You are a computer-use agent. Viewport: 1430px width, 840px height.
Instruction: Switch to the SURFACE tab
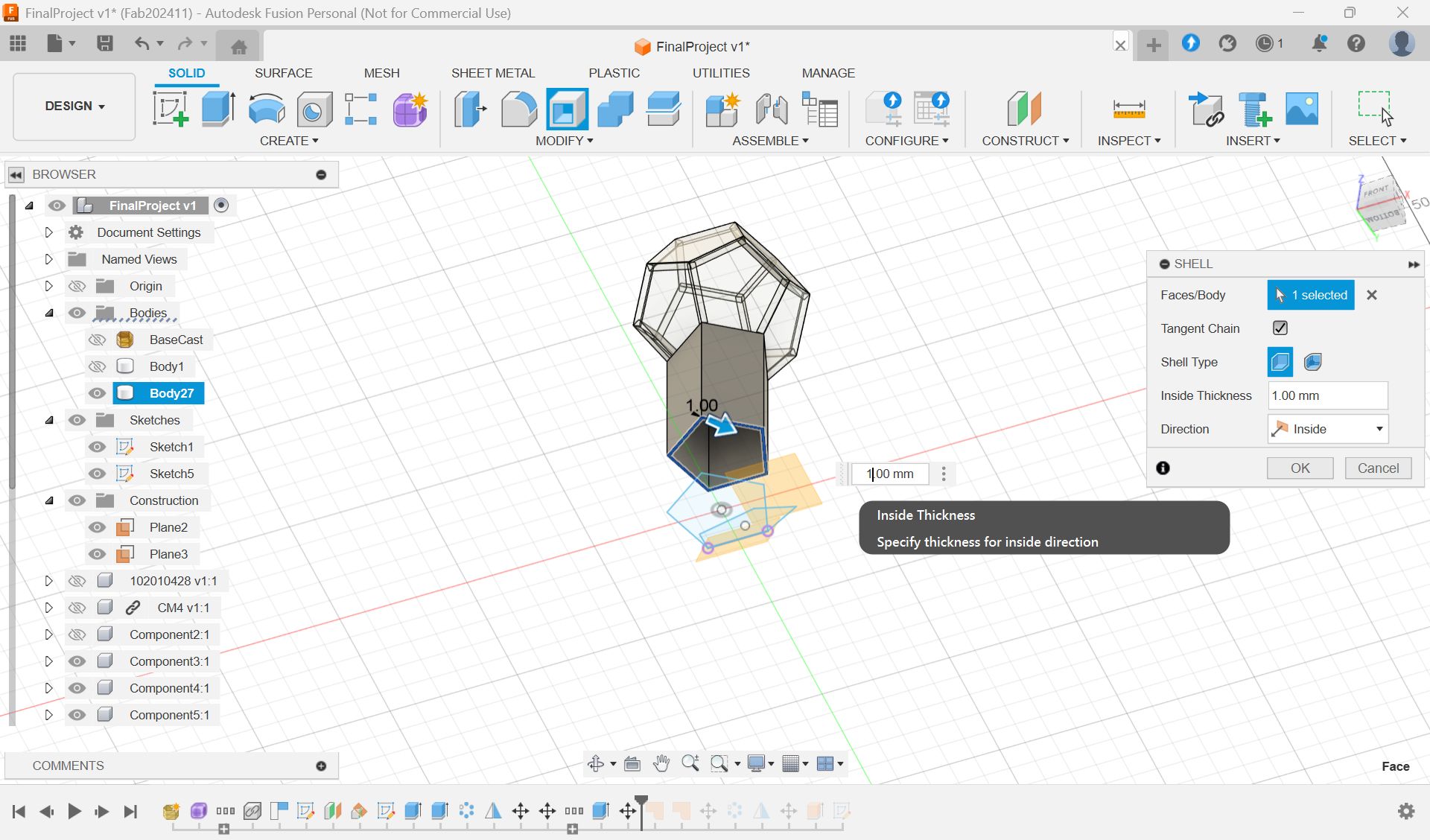[283, 73]
